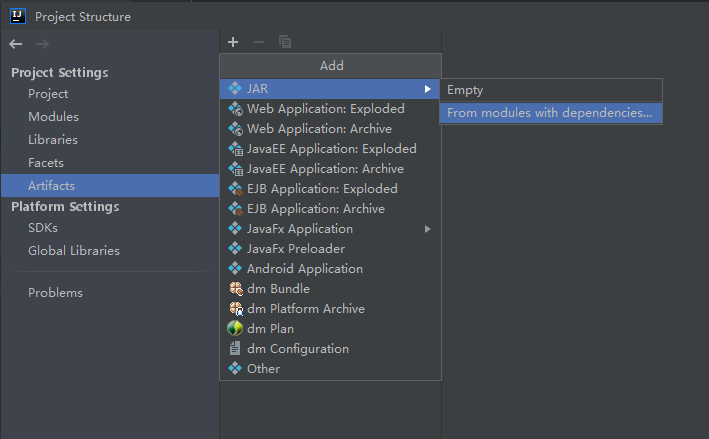Viewport: 709px width, 439px height.
Task: Click the dm Configuration document icon
Action: click(235, 348)
